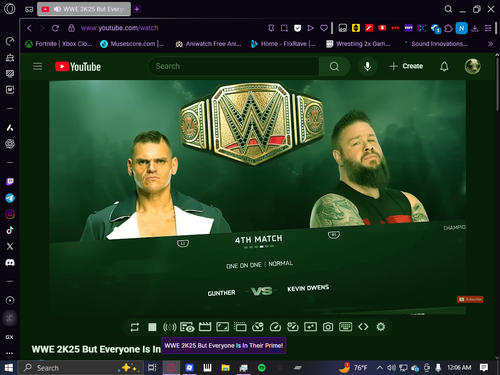Go back to previous page
Viewport: 500px width, 375px height.
29,28
